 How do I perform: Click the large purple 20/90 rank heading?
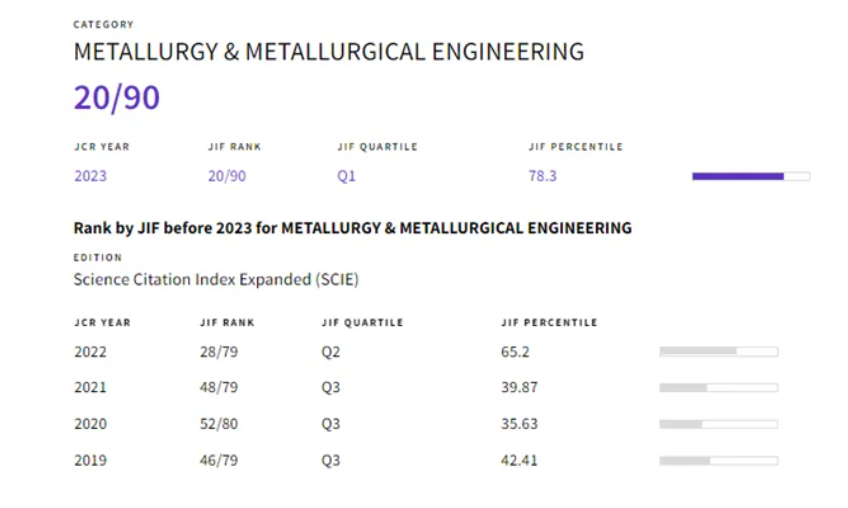[x=116, y=98]
